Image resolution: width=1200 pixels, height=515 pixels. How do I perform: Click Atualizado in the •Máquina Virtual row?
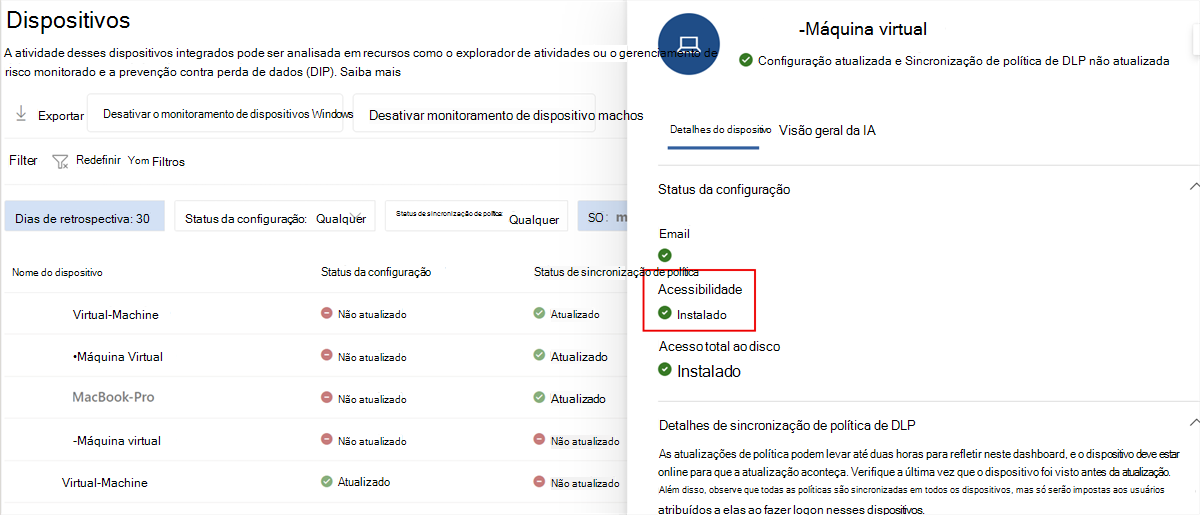(x=579, y=356)
